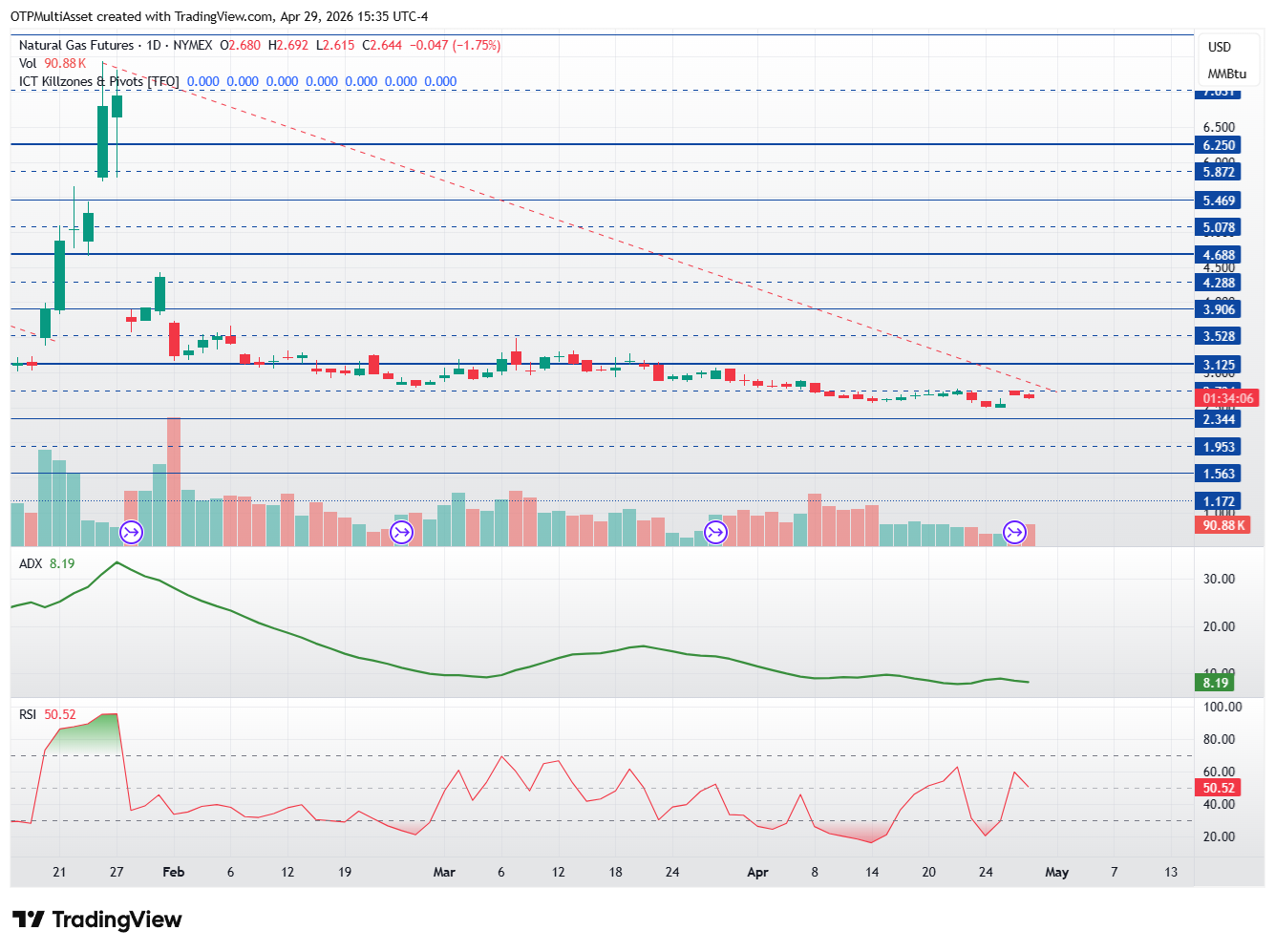The width and height of the screenshot is (1275, 952).
Task: Open the ICT Killzones & Pivots indicator legend
Action: coord(99,81)
